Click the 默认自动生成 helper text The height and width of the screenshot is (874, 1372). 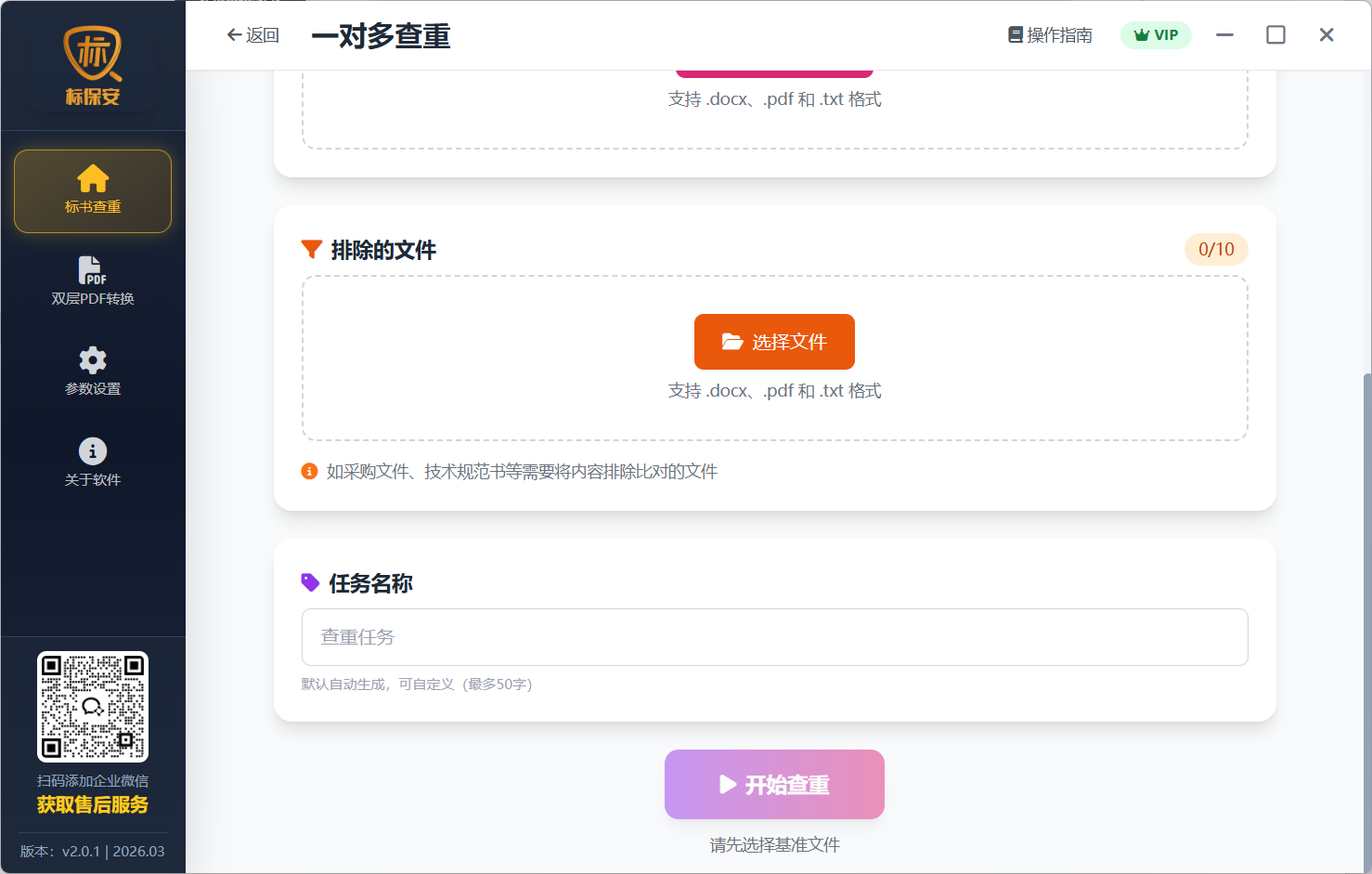[x=417, y=685]
